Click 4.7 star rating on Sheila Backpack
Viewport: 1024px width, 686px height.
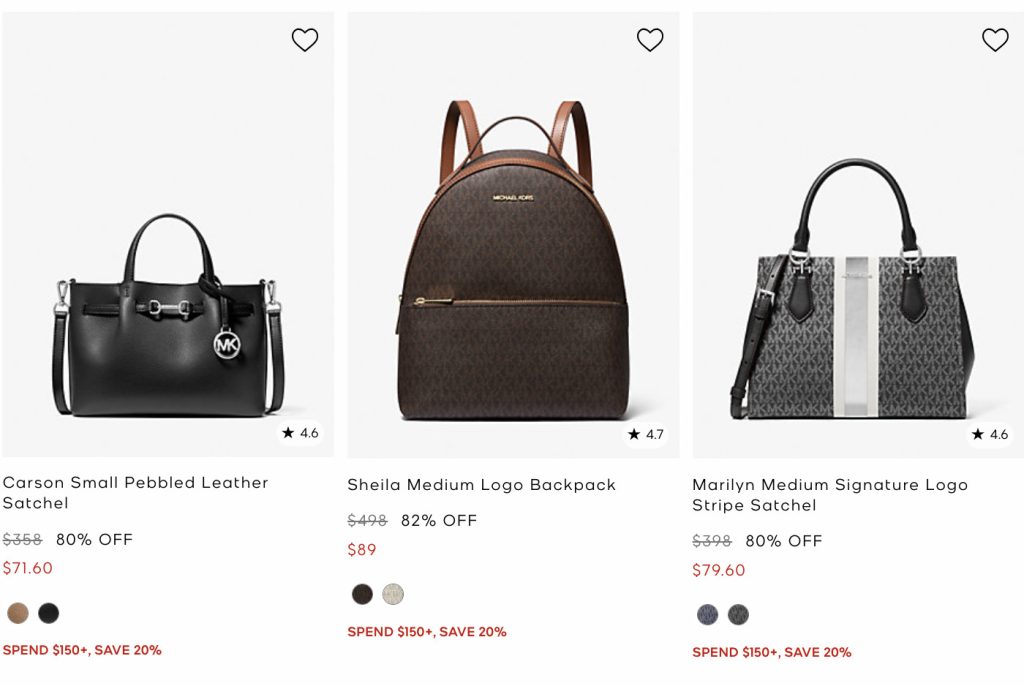click(645, 434)
